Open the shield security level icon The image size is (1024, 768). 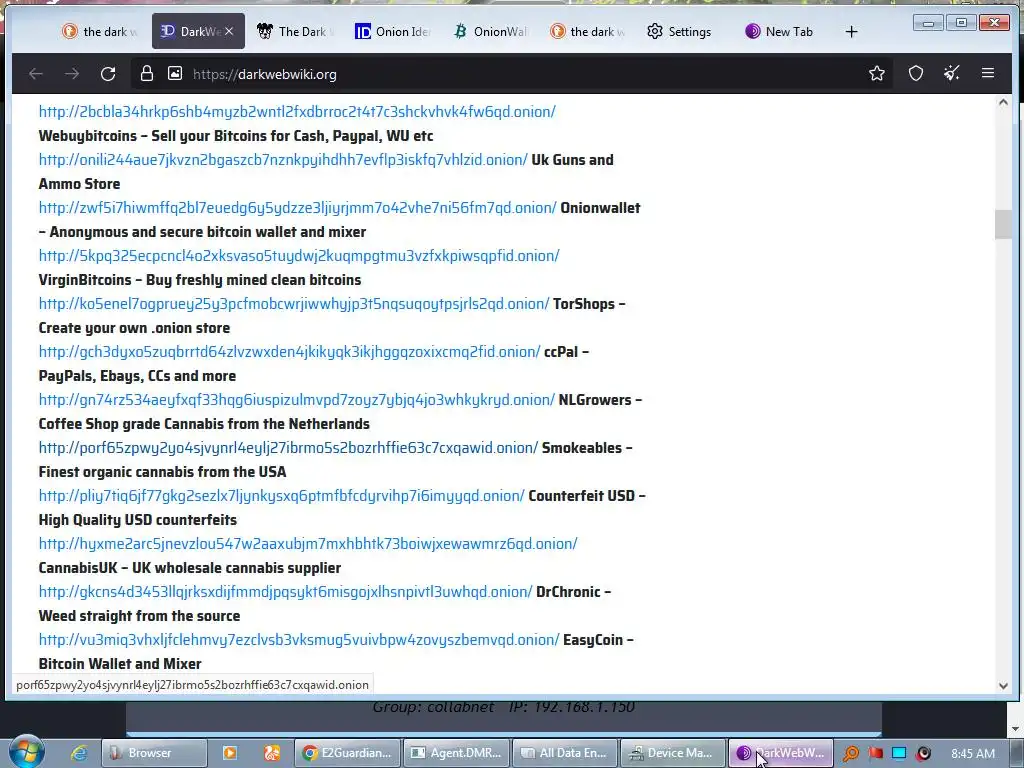click(916, 74)
